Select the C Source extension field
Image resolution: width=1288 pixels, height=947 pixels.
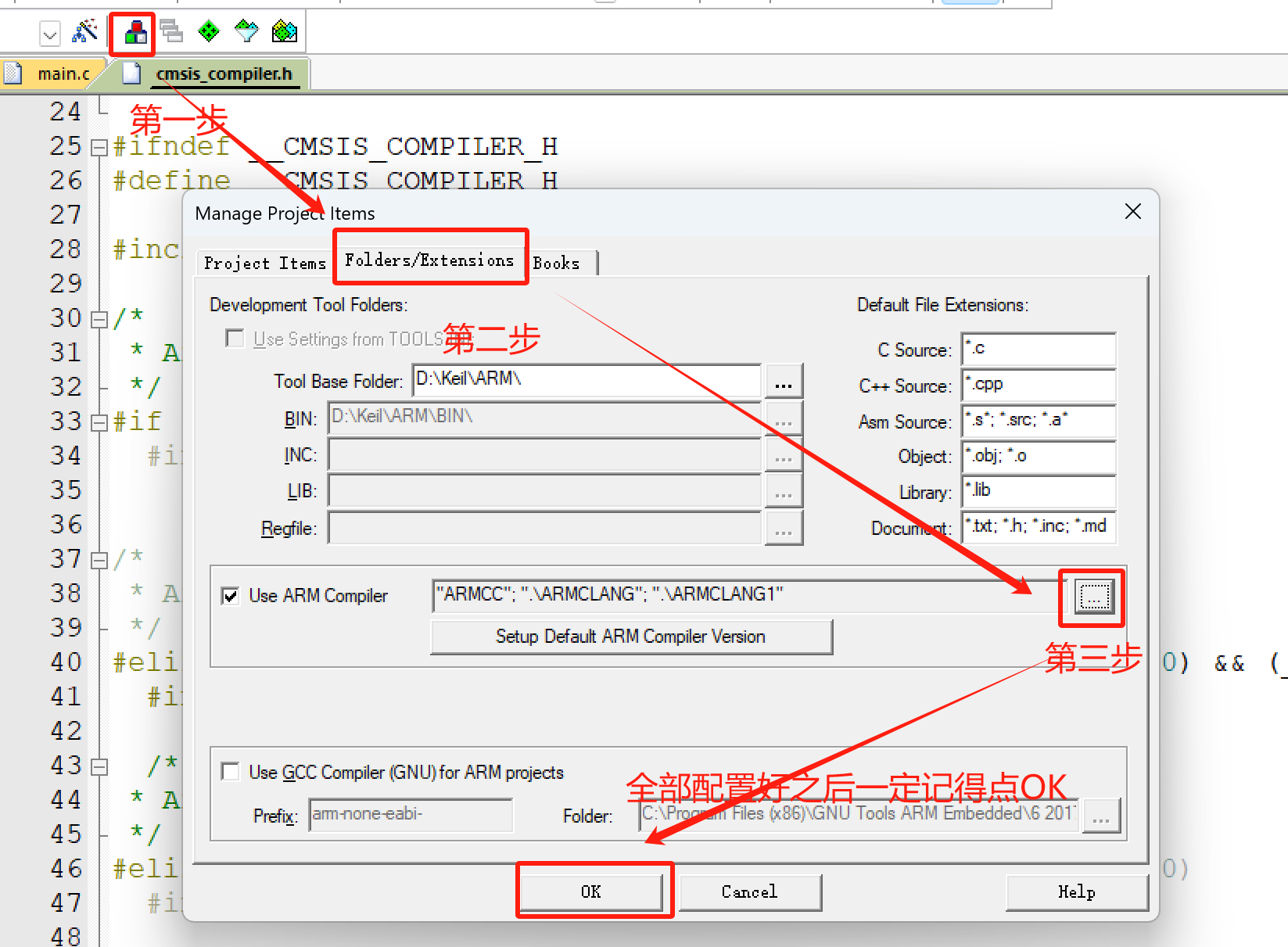(1038, 350)
